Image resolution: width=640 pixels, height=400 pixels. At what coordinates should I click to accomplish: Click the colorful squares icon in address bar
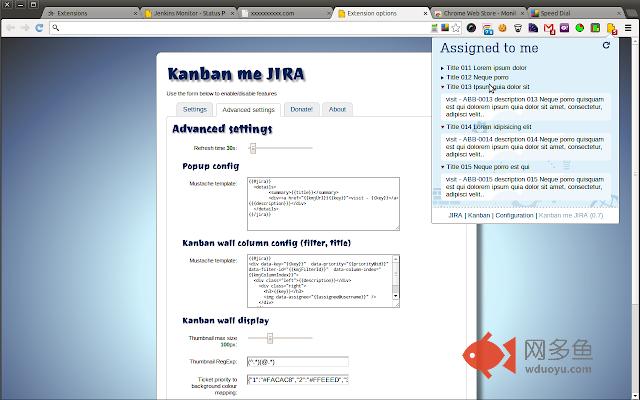point(445,28)
